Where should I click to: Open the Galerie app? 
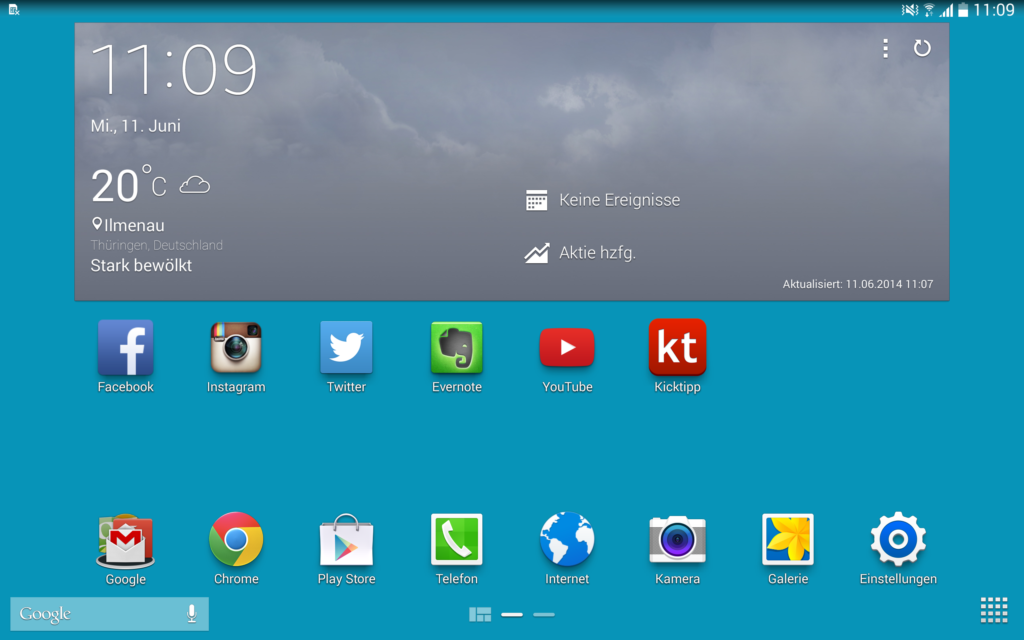click(788, 539)
